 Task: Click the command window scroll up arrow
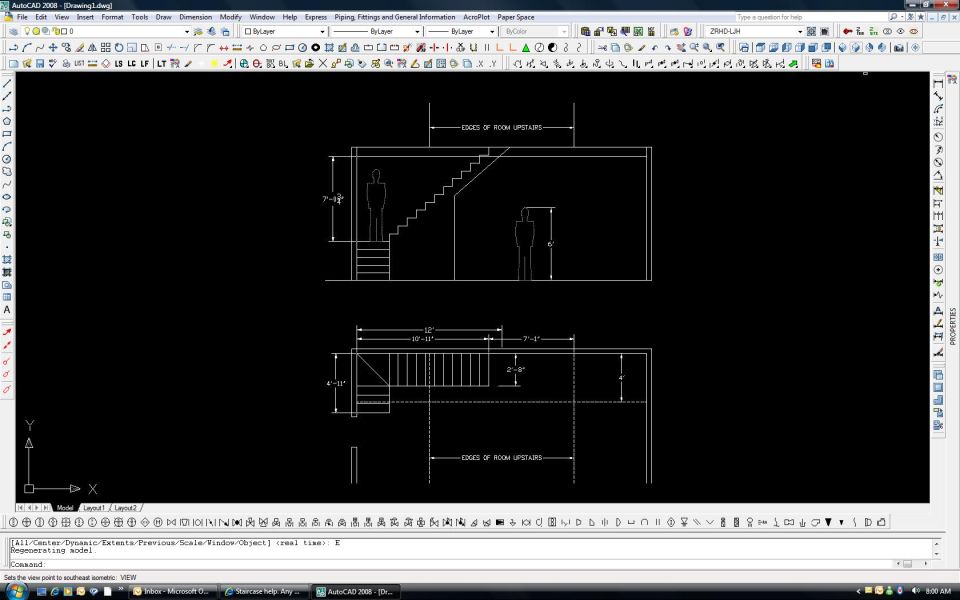click(936, 543)
